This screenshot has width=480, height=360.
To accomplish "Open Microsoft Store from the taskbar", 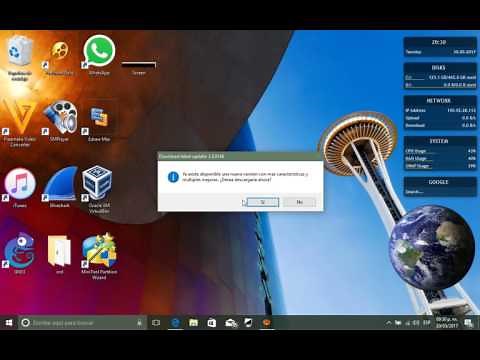I will 212,323.
